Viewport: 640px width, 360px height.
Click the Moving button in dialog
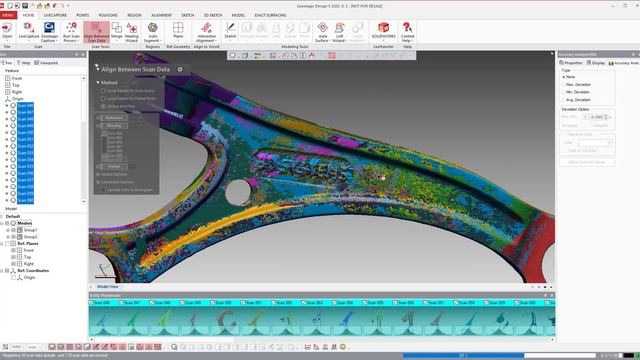click(x=114, y=126)
